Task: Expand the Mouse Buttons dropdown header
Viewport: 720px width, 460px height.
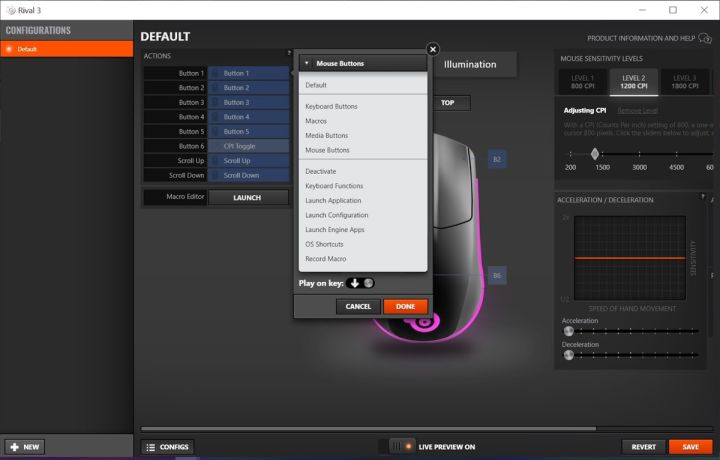Action: point(363,63)
